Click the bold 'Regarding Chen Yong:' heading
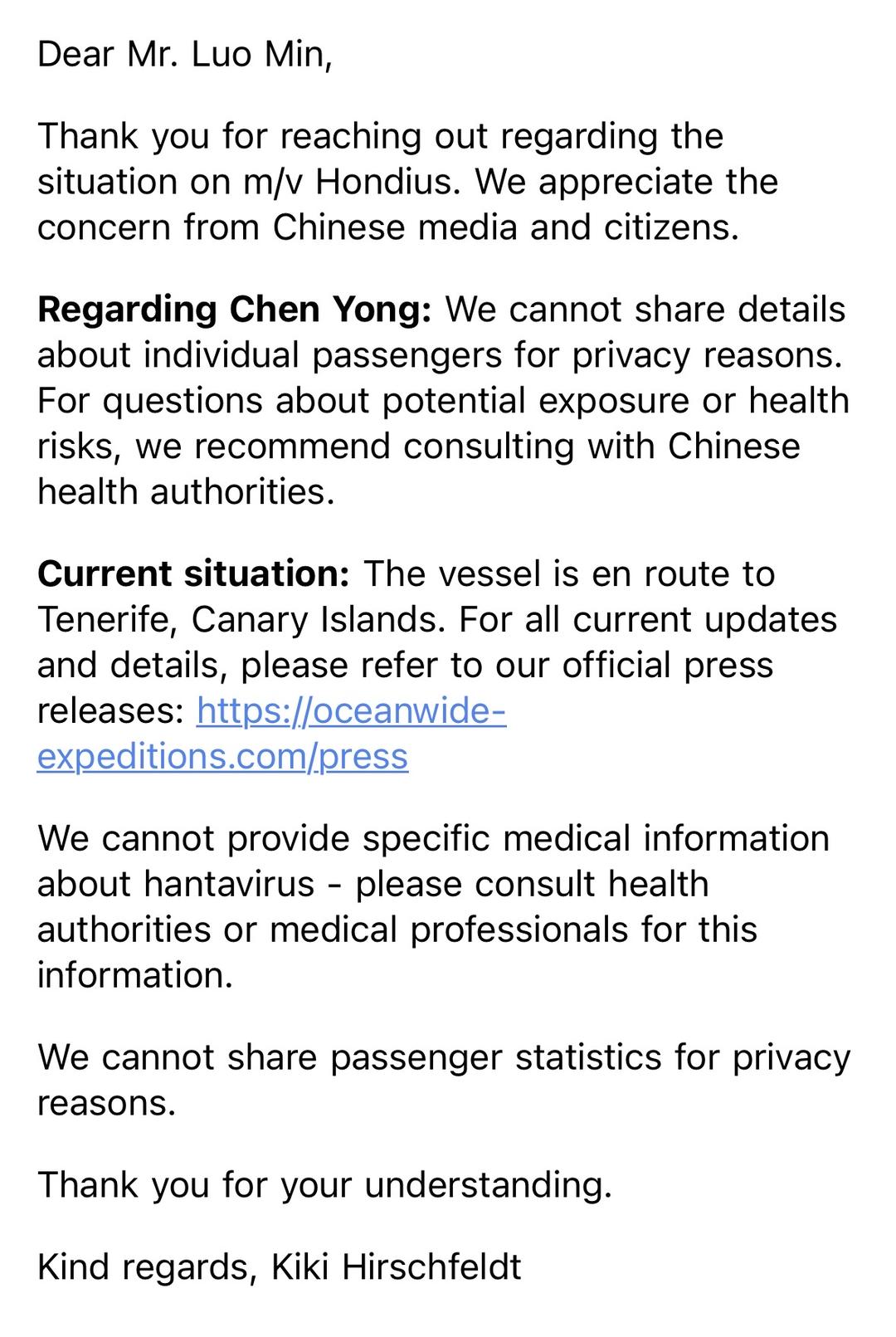 point(235,310)
